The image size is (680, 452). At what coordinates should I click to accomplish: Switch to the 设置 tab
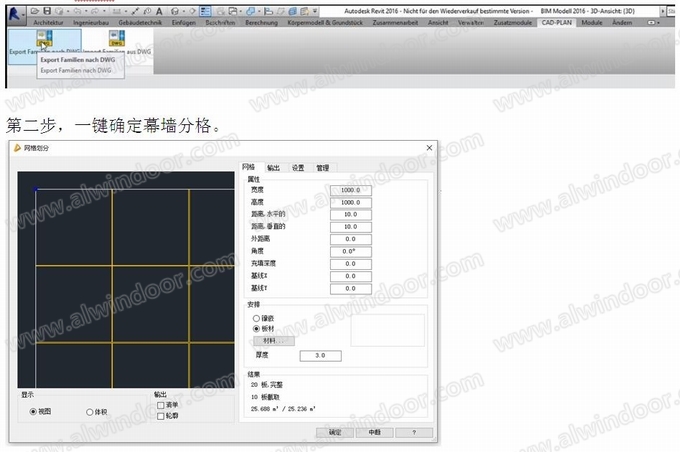(298, 168)
